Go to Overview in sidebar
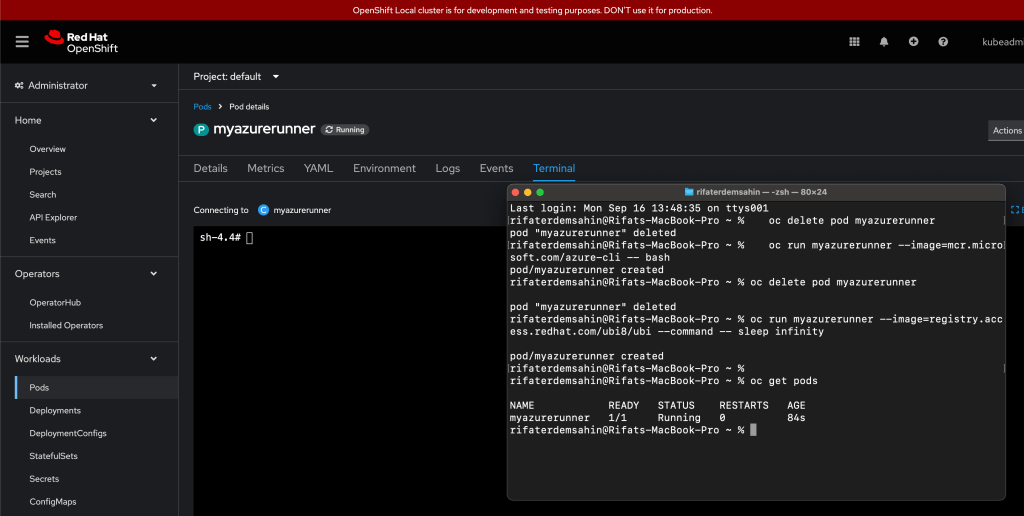 coord(48,149)
